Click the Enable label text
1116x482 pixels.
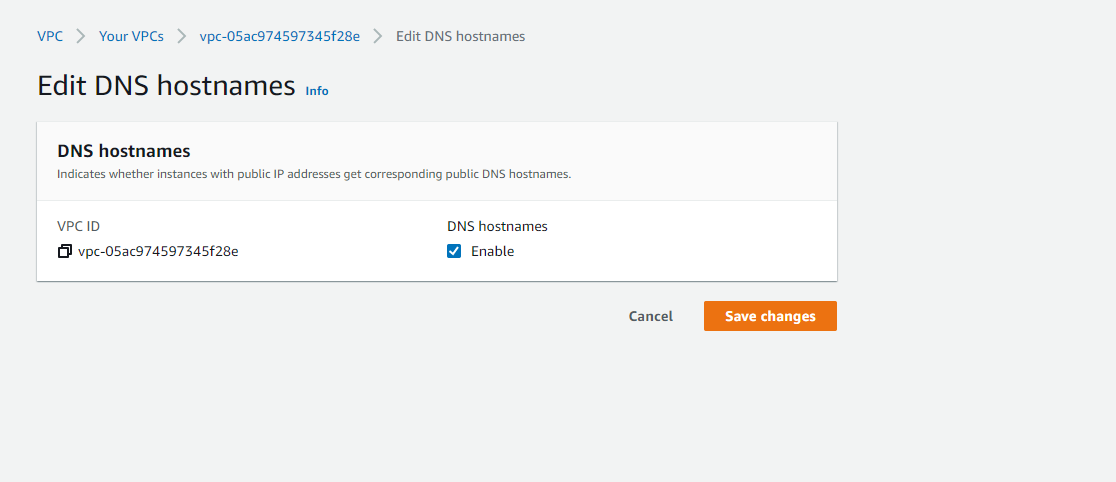click(493, 251)
